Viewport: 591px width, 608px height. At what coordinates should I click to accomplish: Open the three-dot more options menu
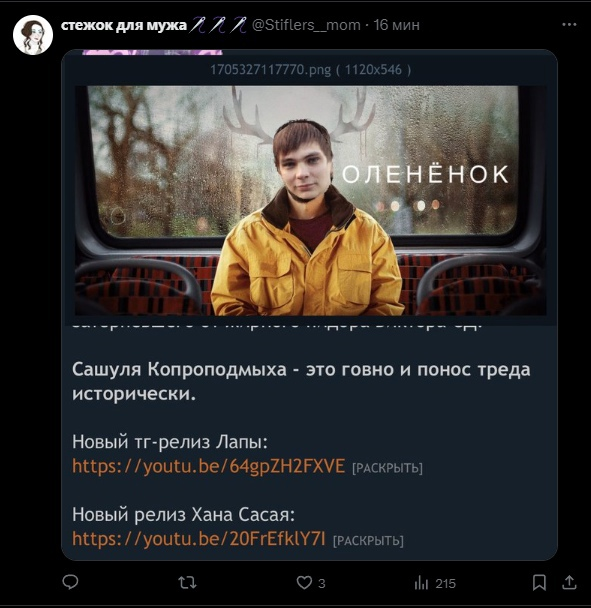point(569,24)
